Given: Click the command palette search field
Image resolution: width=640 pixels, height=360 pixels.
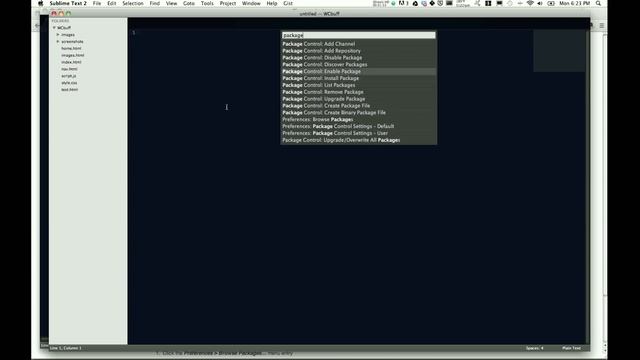Looking at the screenshot, I should (x=358, y=36).
